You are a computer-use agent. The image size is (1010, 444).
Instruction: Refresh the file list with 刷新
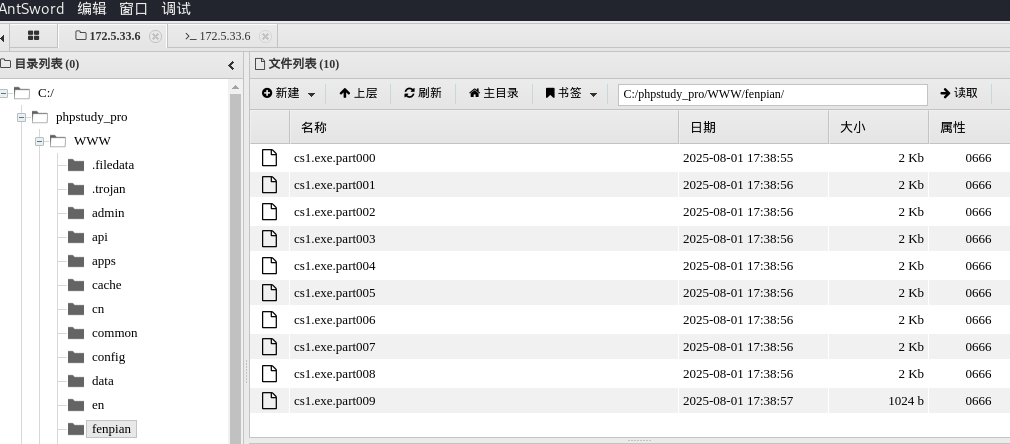423,93
